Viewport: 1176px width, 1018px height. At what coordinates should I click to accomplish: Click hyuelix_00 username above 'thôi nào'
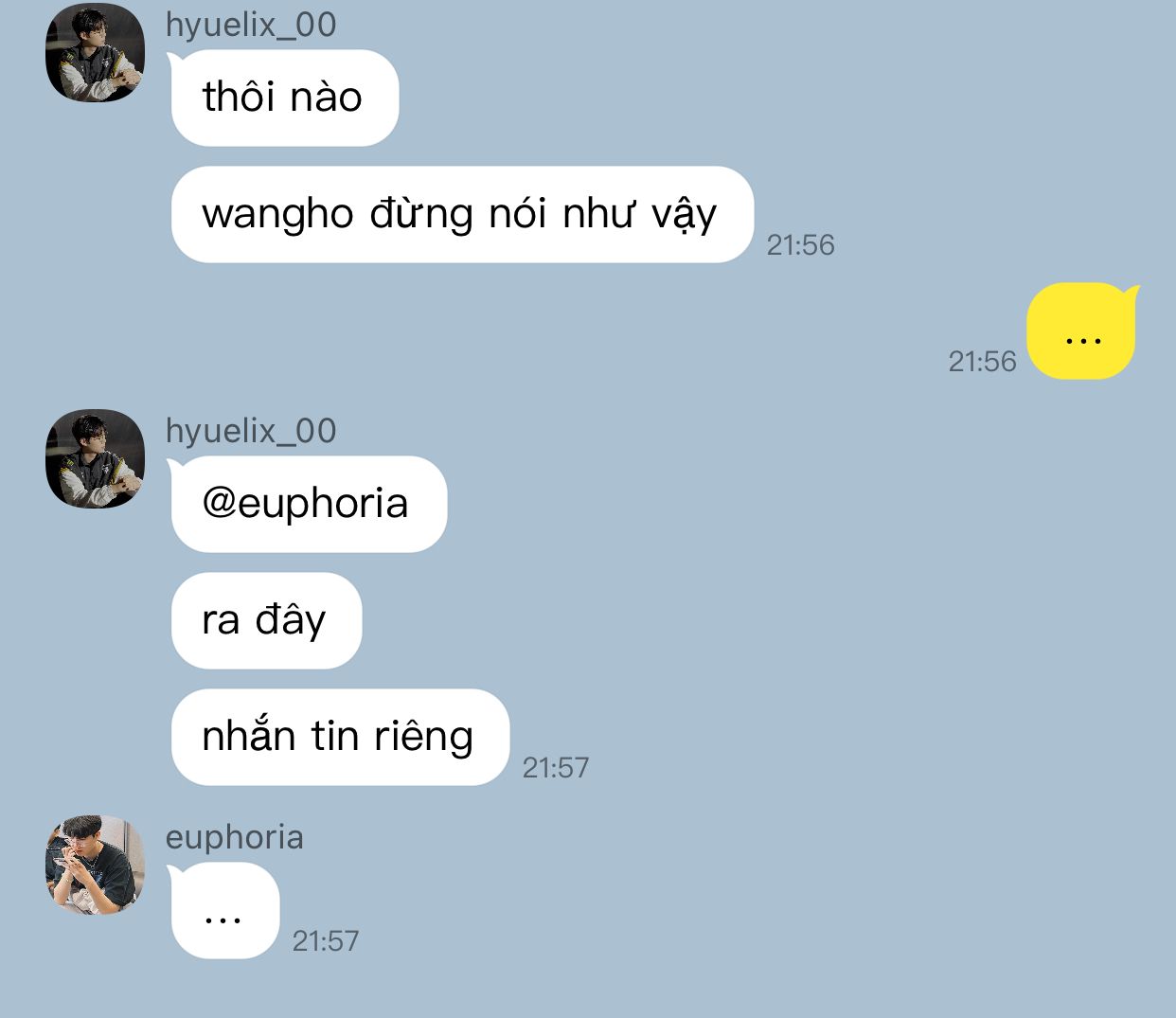251,25
